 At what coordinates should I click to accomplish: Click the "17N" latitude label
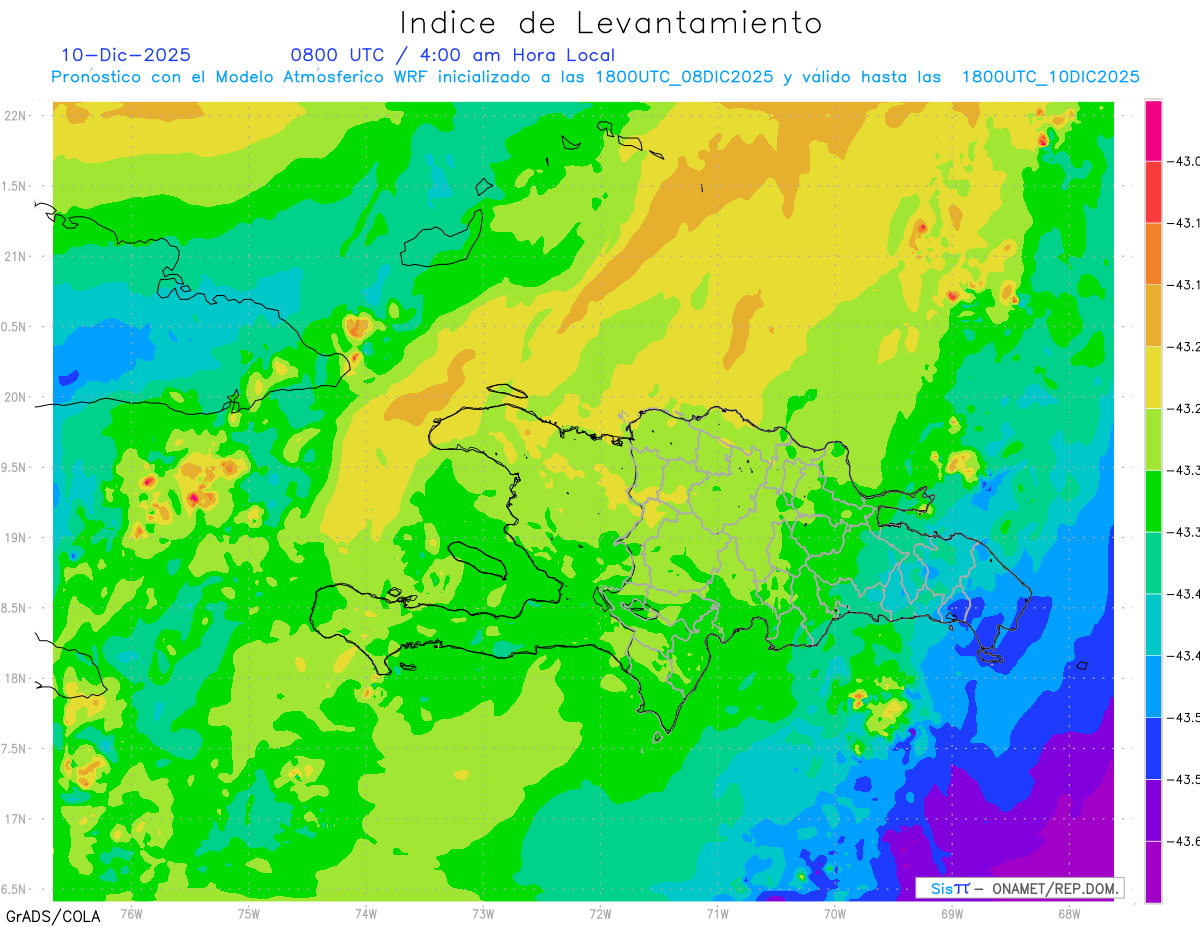click(x=15, y=819)
